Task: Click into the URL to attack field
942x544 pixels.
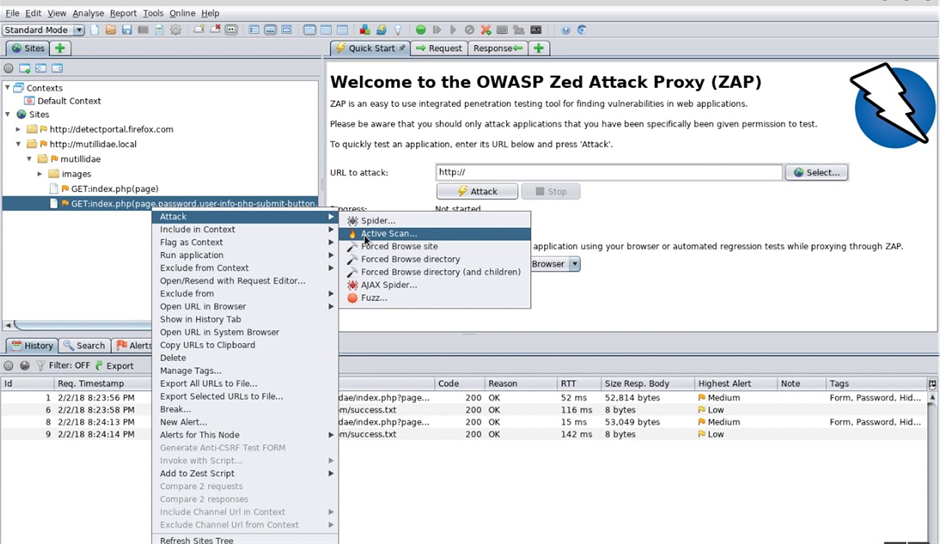Action: tap(608, 172)
